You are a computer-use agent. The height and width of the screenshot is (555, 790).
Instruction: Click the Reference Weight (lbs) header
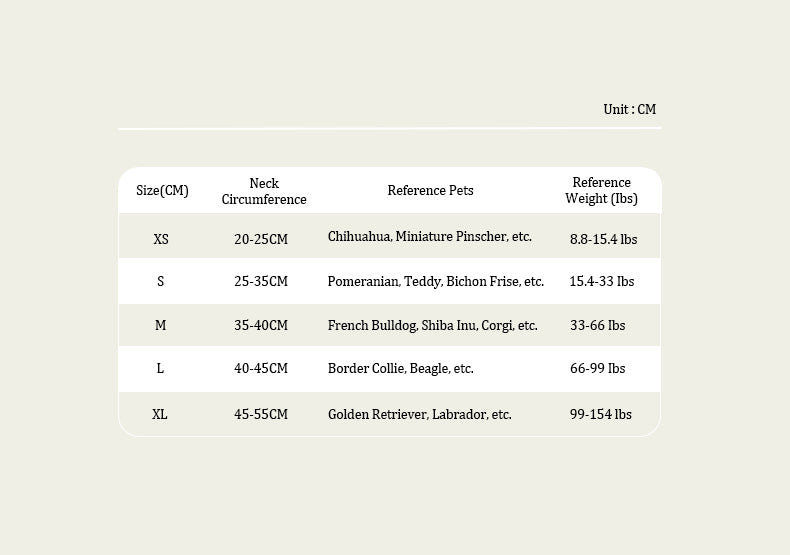(x=601, y=190)
